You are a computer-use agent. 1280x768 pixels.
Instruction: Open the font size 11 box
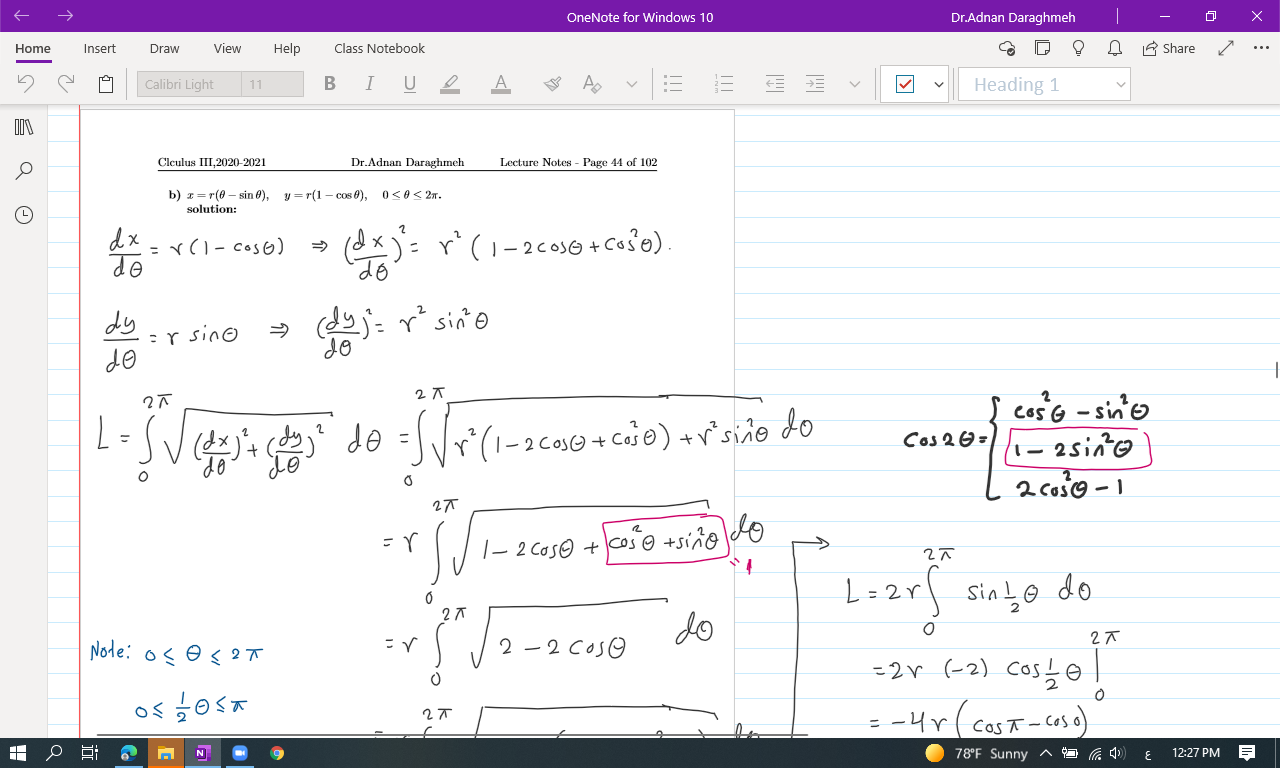coord(272,84)
